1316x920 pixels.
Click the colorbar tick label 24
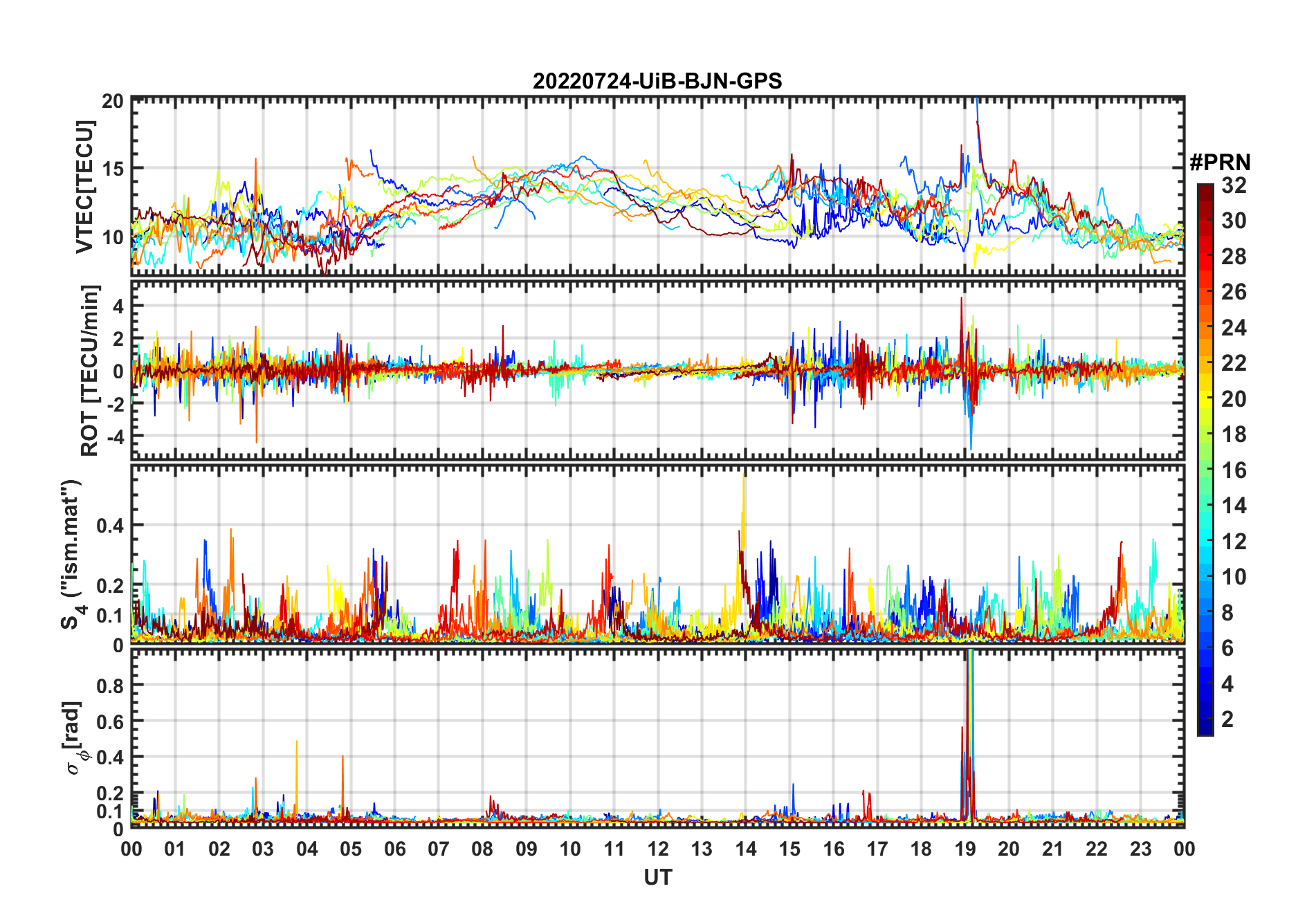[1234, 328]
